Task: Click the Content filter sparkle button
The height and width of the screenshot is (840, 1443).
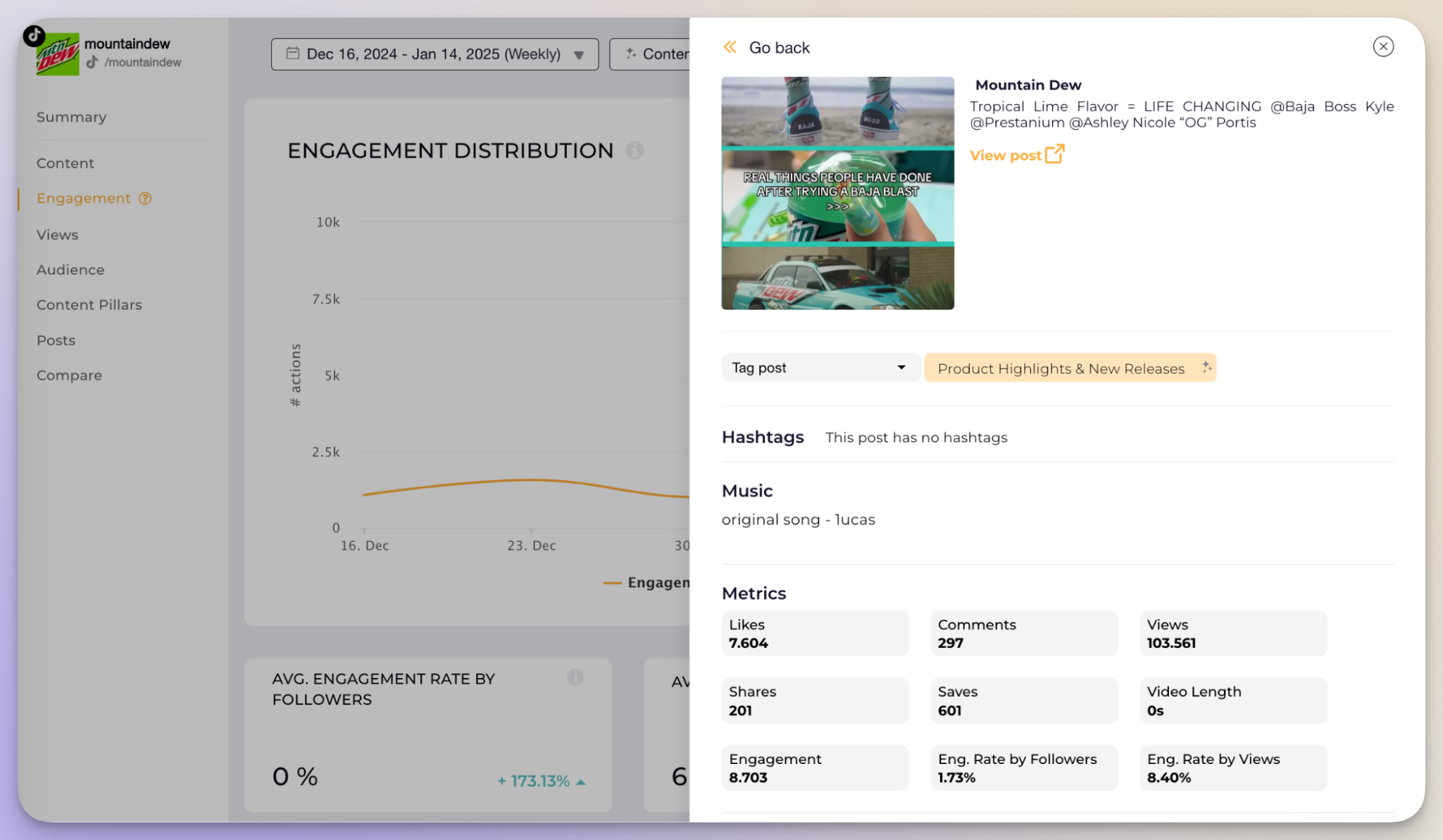Action: coord(649,54)
